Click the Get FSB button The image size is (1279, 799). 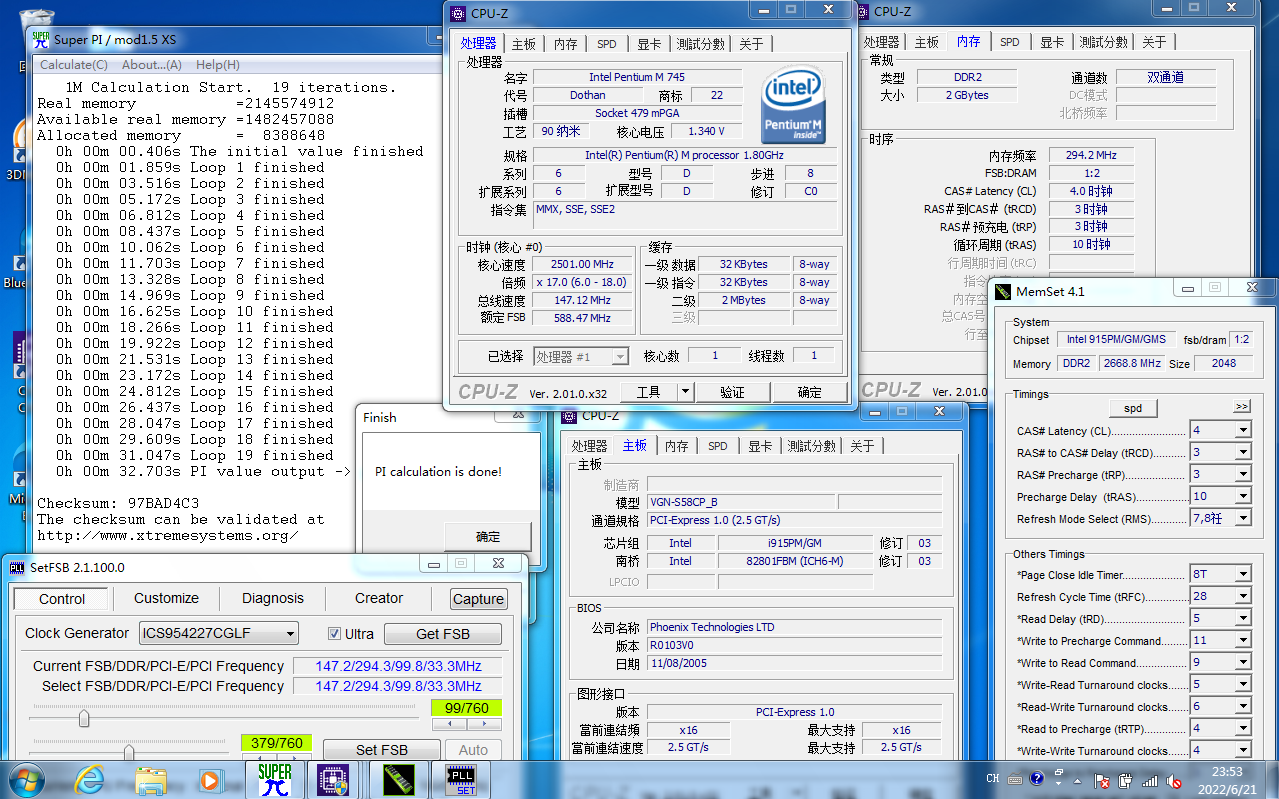(x=443, y=634)
